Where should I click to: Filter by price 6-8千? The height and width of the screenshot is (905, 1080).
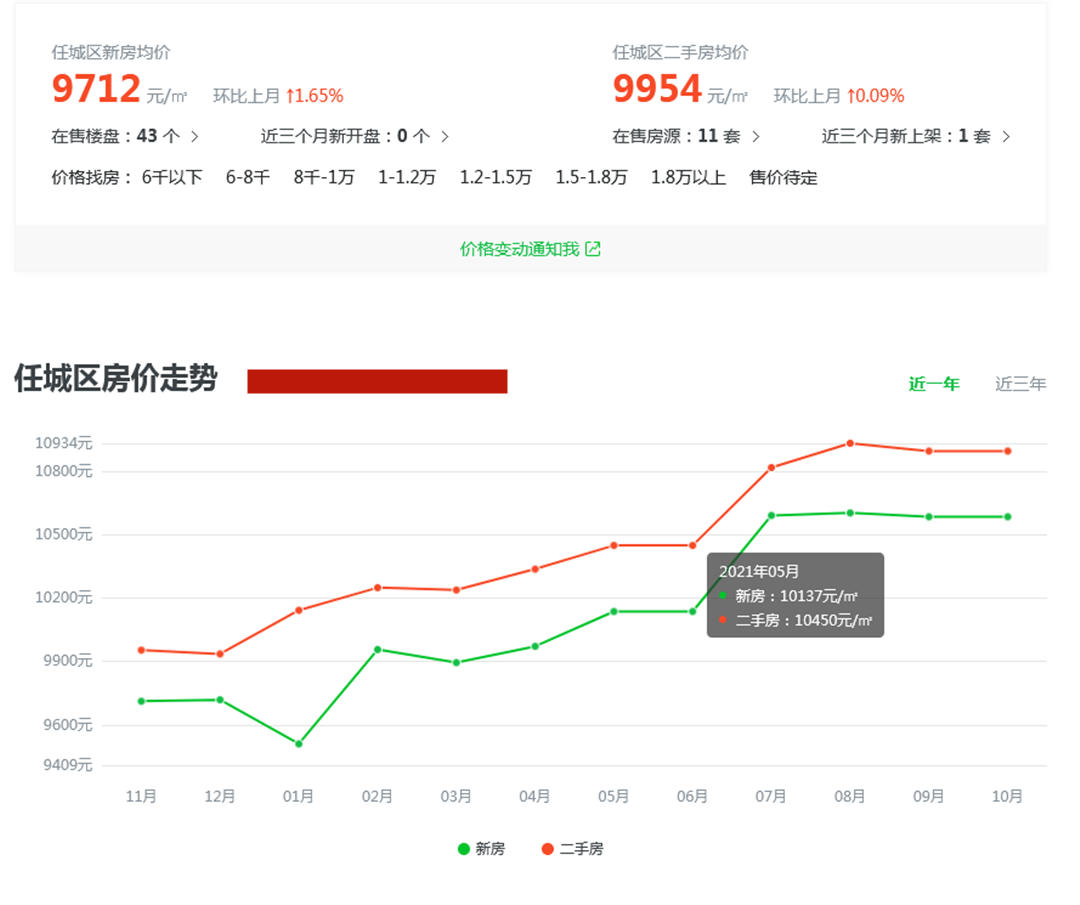pos(248,178)
